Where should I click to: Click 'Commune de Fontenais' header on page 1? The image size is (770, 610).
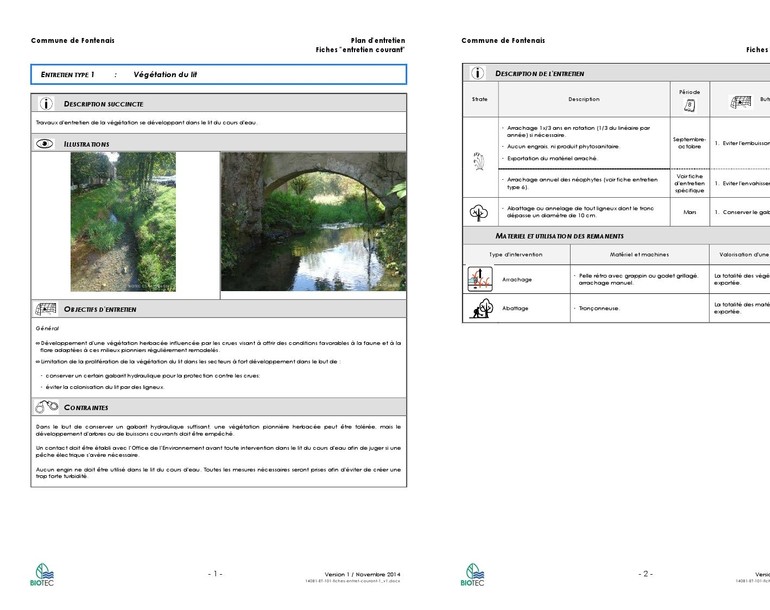coord(73,40)
